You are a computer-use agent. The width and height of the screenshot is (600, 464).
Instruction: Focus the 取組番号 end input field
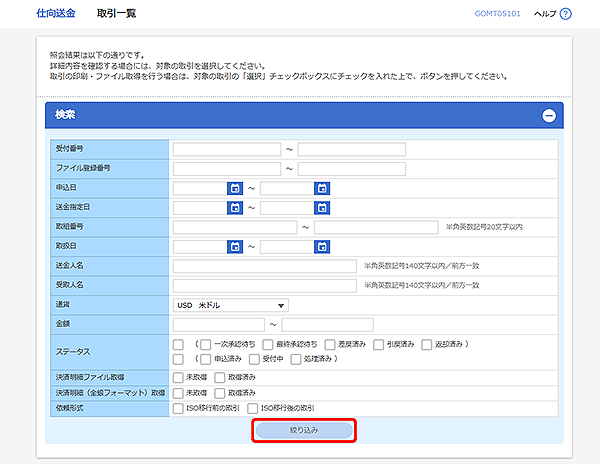[x=376, y=227]
